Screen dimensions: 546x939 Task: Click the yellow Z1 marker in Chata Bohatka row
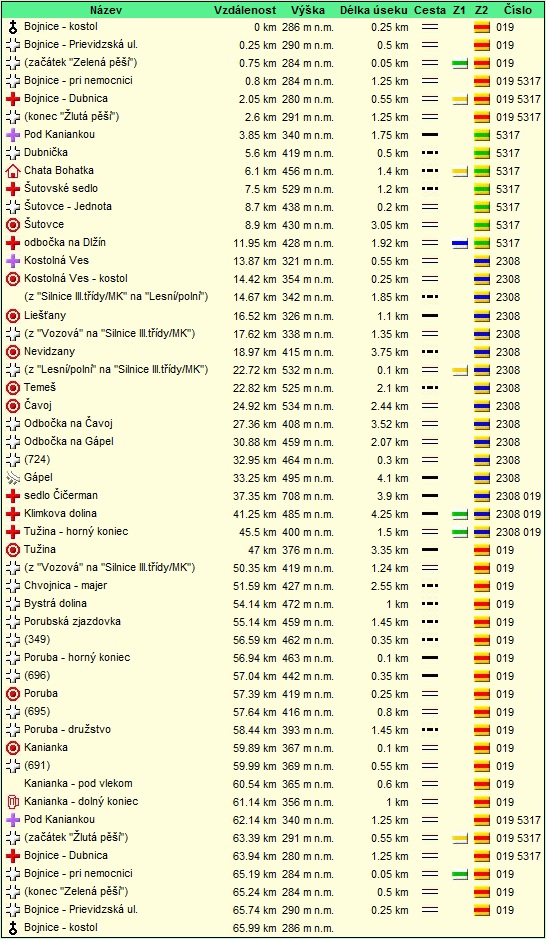(460, 171)
